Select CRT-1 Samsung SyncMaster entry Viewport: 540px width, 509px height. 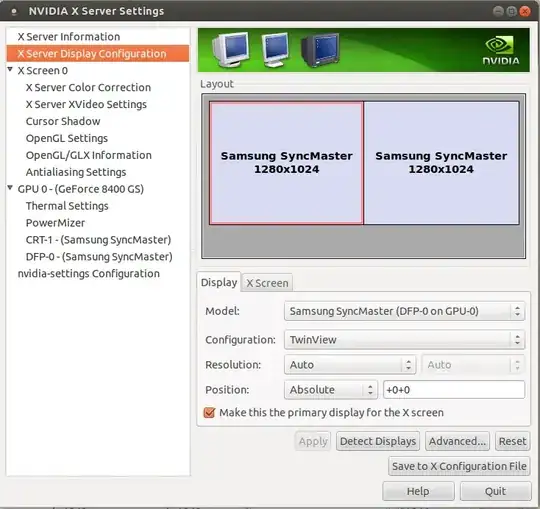coord(98,240)
